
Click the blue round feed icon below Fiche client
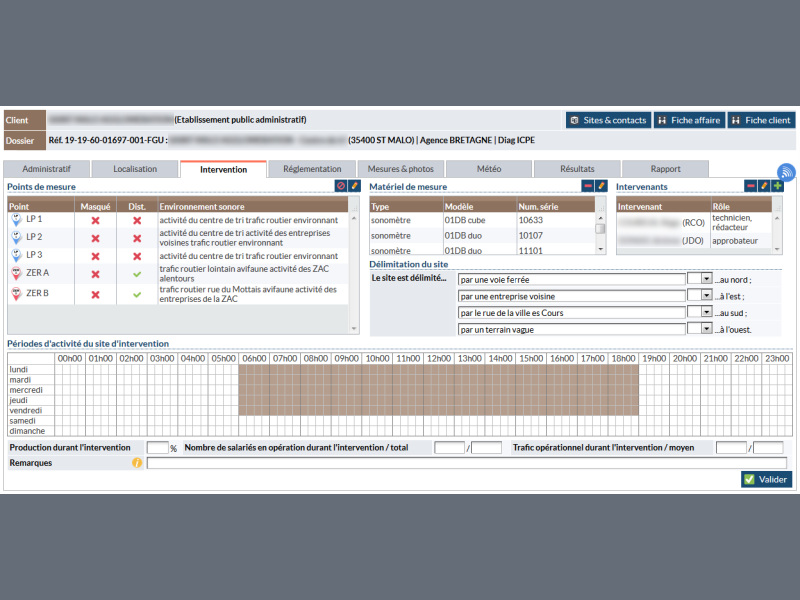[x=786, y=172]
